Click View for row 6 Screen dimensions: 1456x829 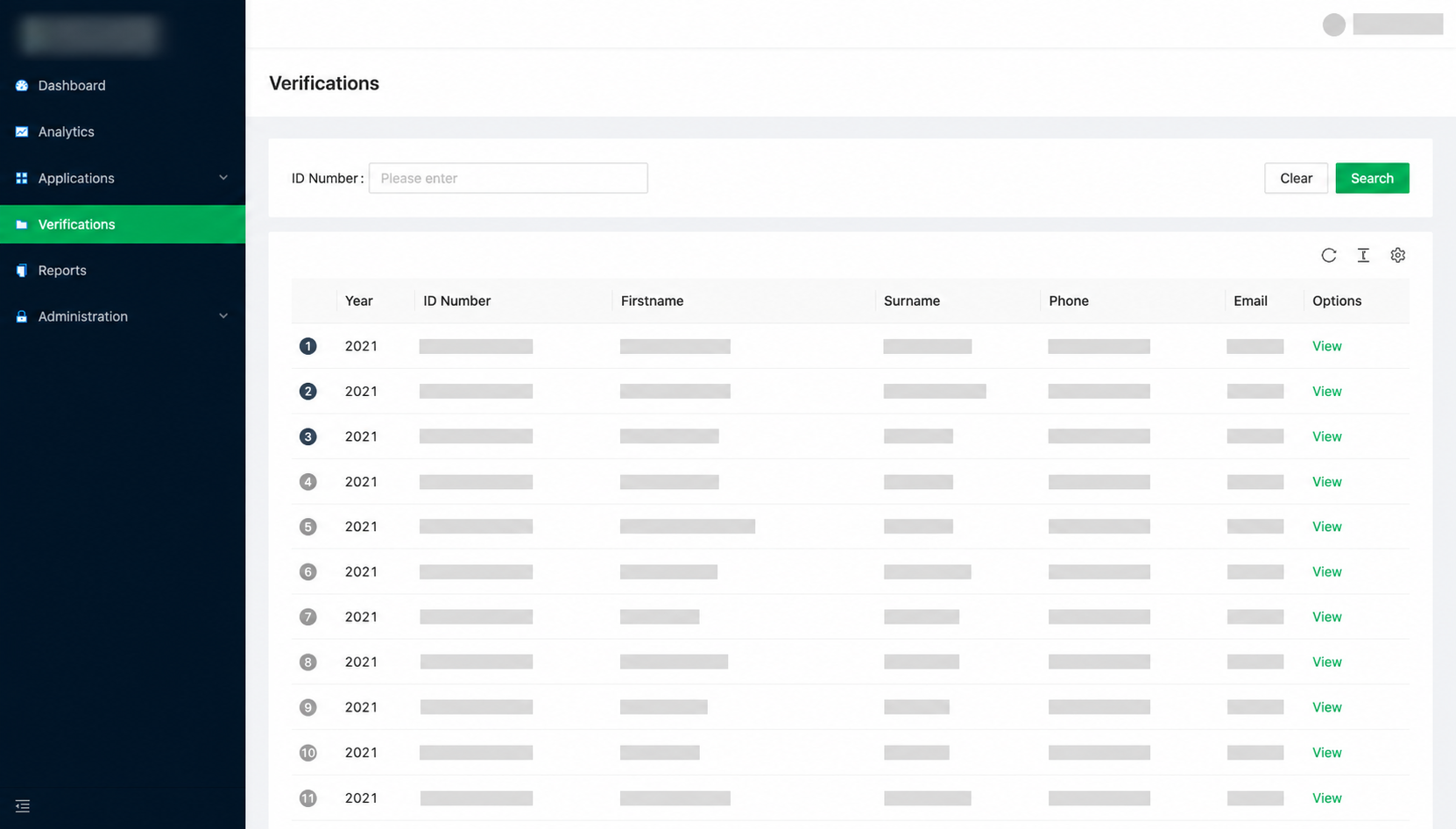(x=1326, y=572)
